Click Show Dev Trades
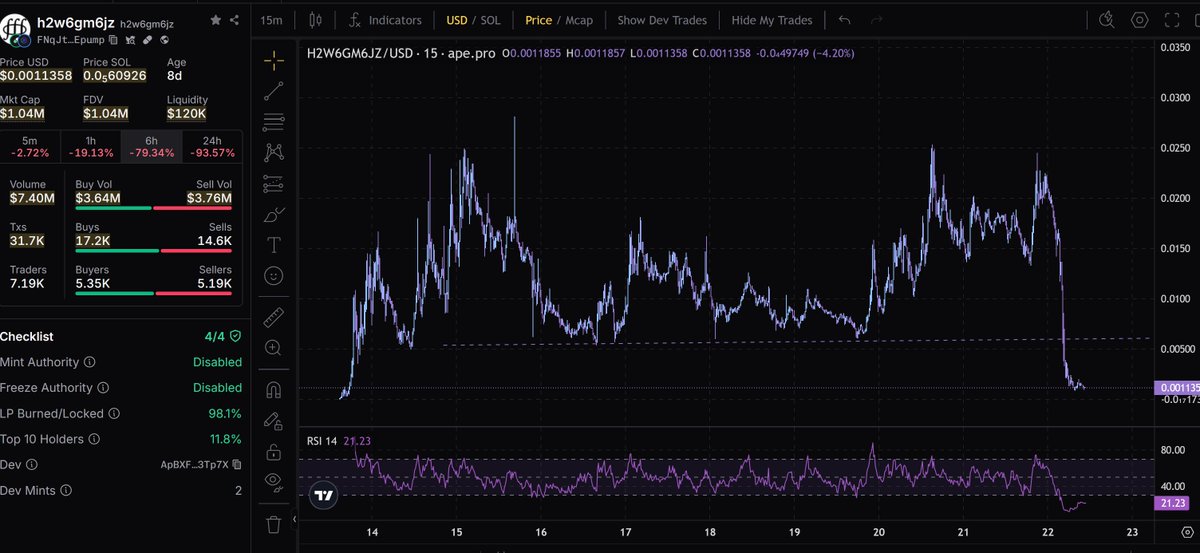Image resolution: width=1200 pixels, height=553 pixels. point(662,20)
